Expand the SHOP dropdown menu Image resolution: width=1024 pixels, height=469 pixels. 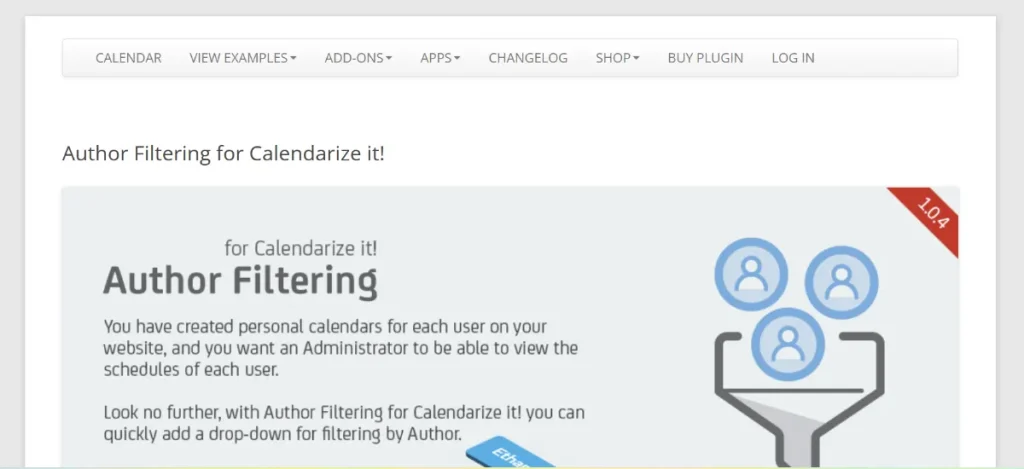(617, 58)
